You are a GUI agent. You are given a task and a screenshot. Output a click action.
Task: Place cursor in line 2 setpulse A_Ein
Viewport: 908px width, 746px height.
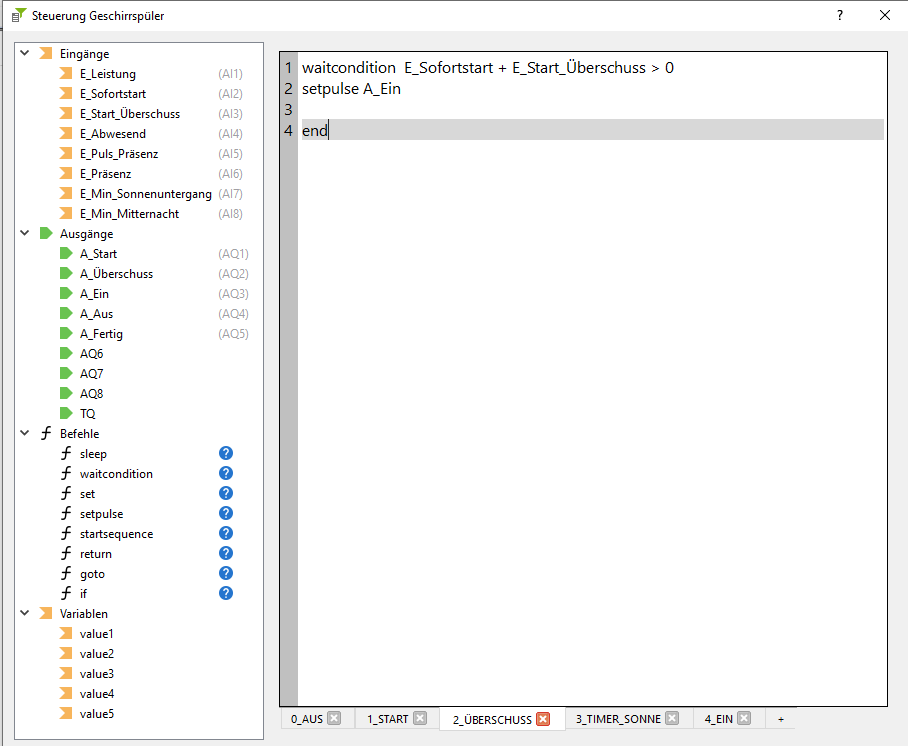pyautogui.click(x=351, y=89)
